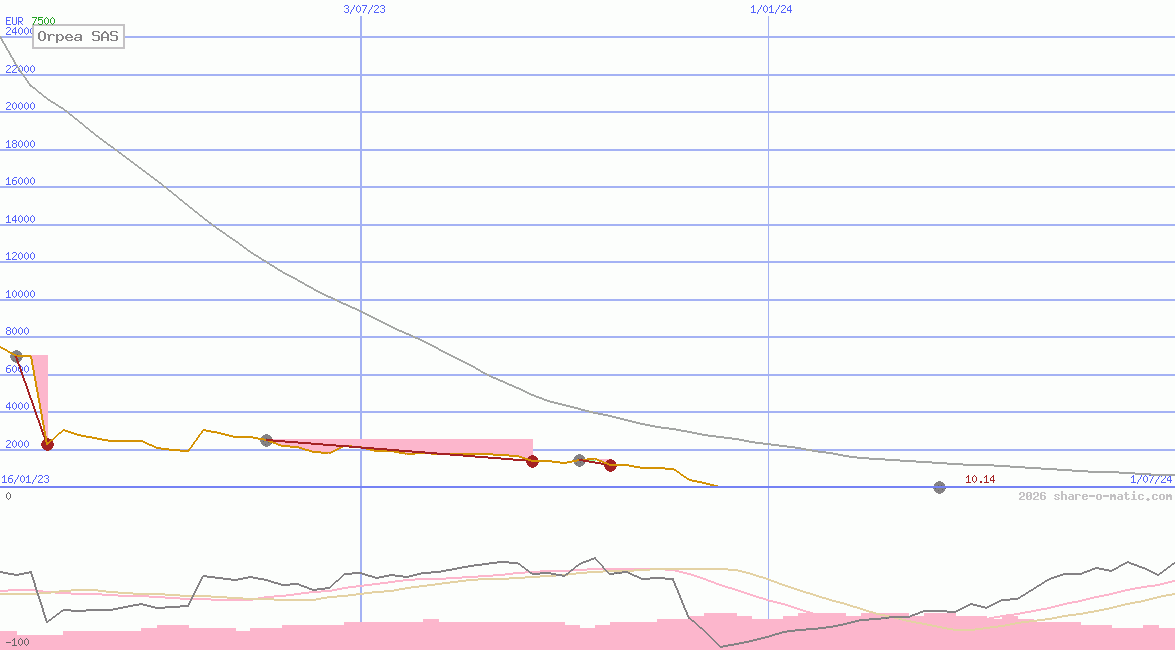1175x650 pixels.
Task: Click the 1/07/24 end date label
Action: [x=1150, y=480]
